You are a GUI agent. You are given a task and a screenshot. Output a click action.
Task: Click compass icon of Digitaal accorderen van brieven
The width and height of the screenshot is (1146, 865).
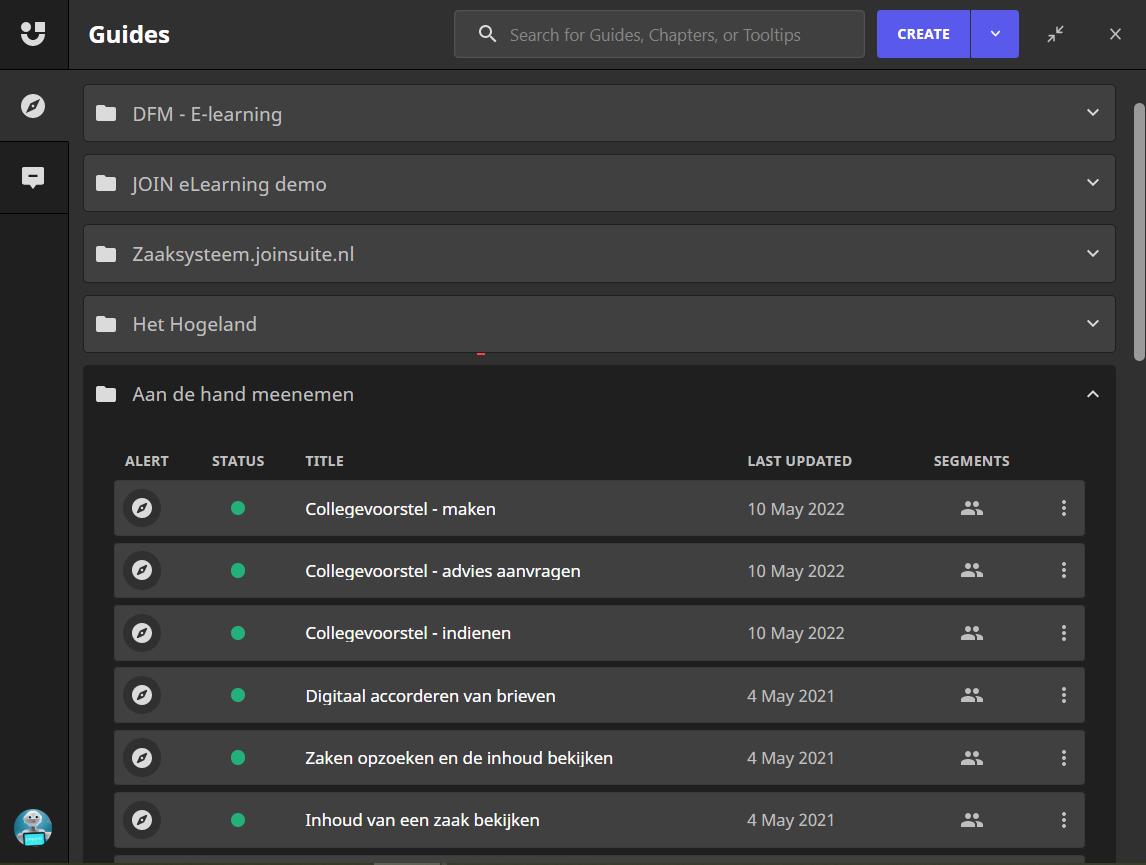(142, 695)
